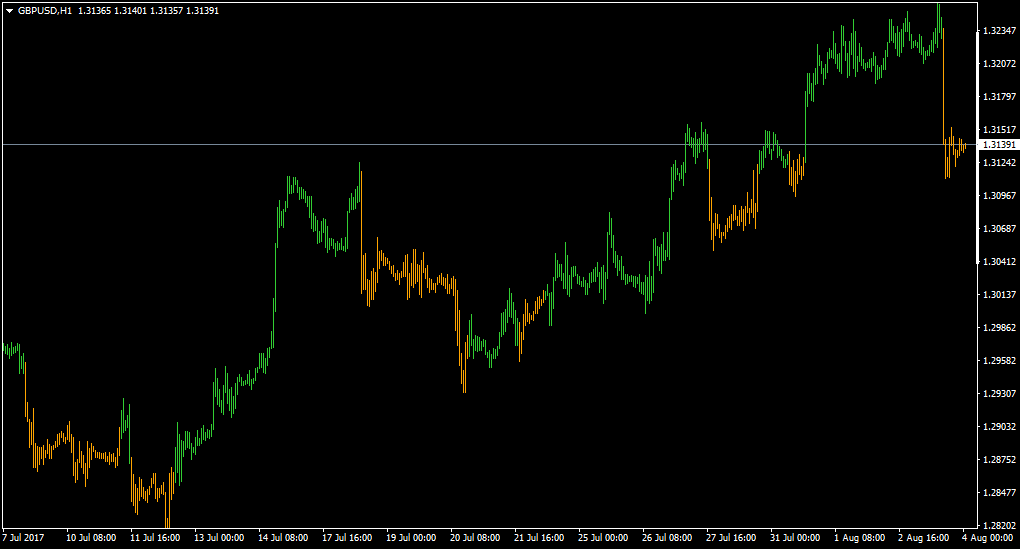1020x549 pixels.
Task: Click the 27 Jul 16:00 time label
Action: 731,537
